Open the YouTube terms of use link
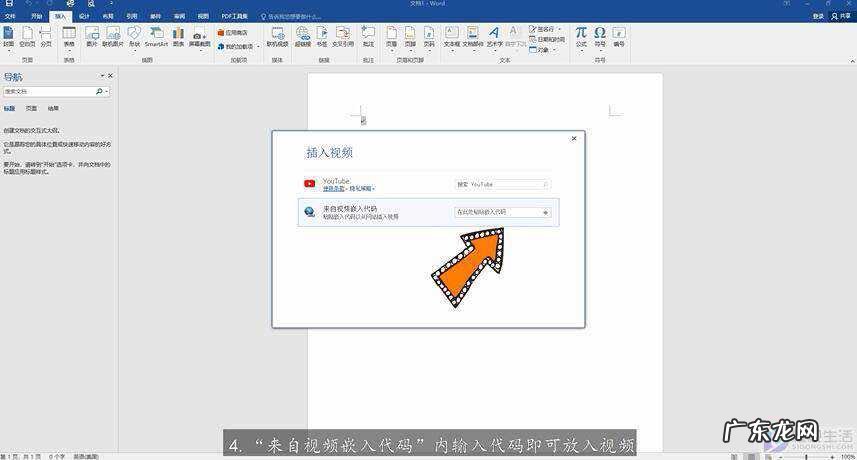Viewport: 857px width, 460px height. coord(333,188)
